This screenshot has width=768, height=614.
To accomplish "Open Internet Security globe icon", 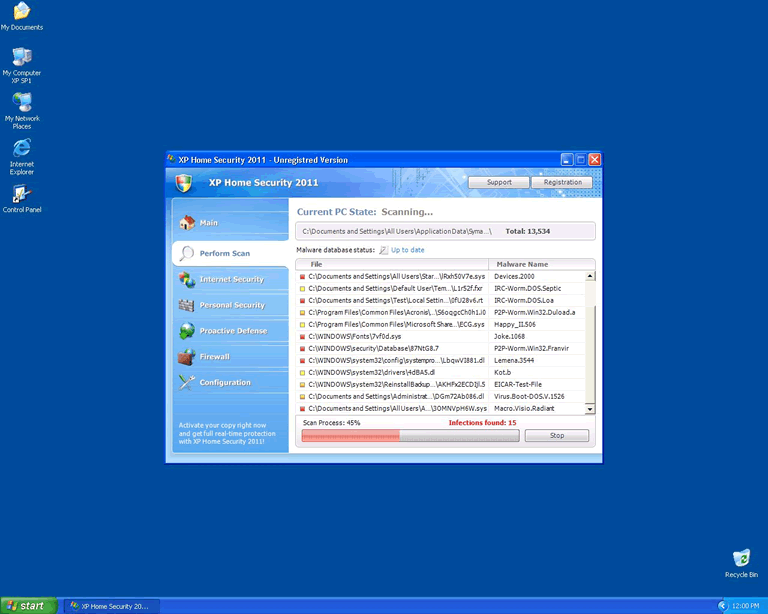I will point(186,280).
